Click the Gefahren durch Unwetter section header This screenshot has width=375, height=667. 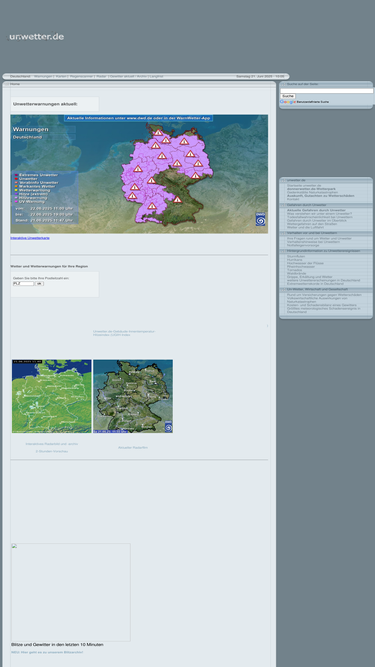tap(306, 205)
